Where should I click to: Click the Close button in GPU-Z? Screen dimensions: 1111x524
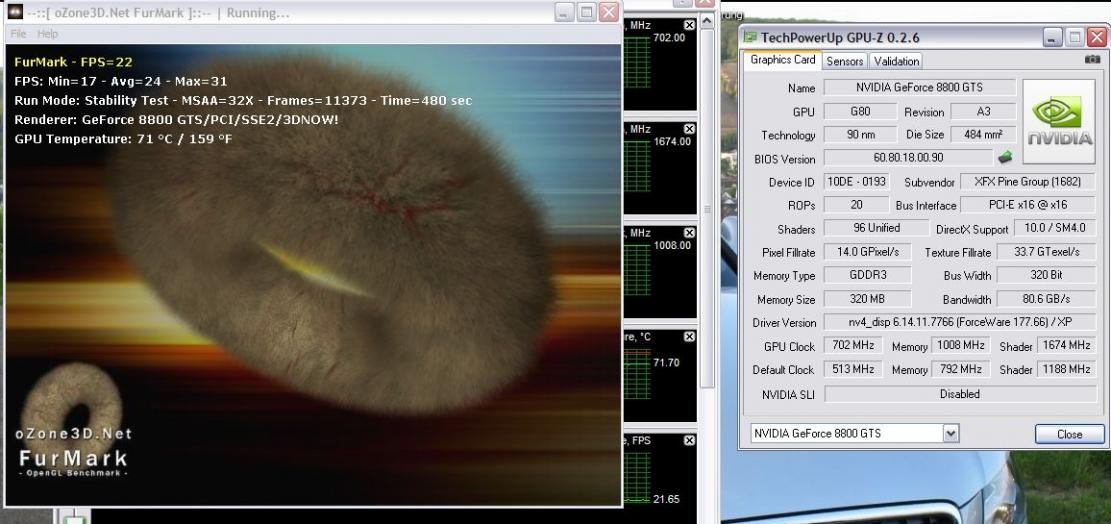1069,434
